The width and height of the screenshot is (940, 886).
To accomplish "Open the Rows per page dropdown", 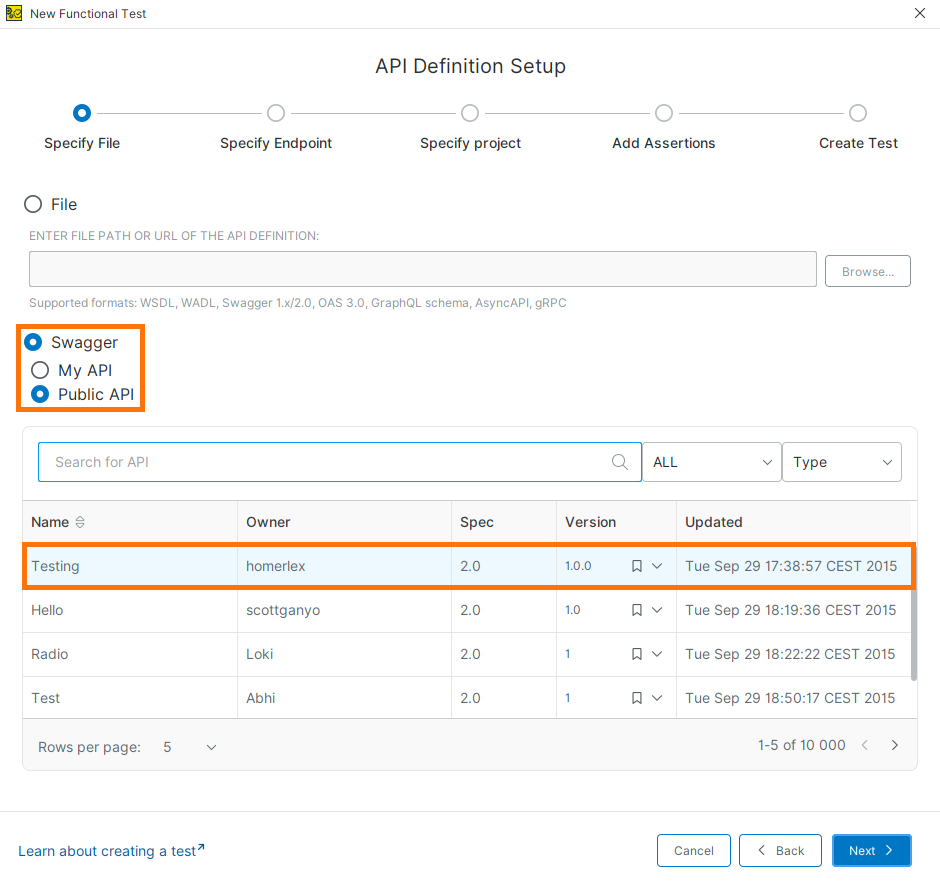I will pyautogui.click(x=190, y=748).
